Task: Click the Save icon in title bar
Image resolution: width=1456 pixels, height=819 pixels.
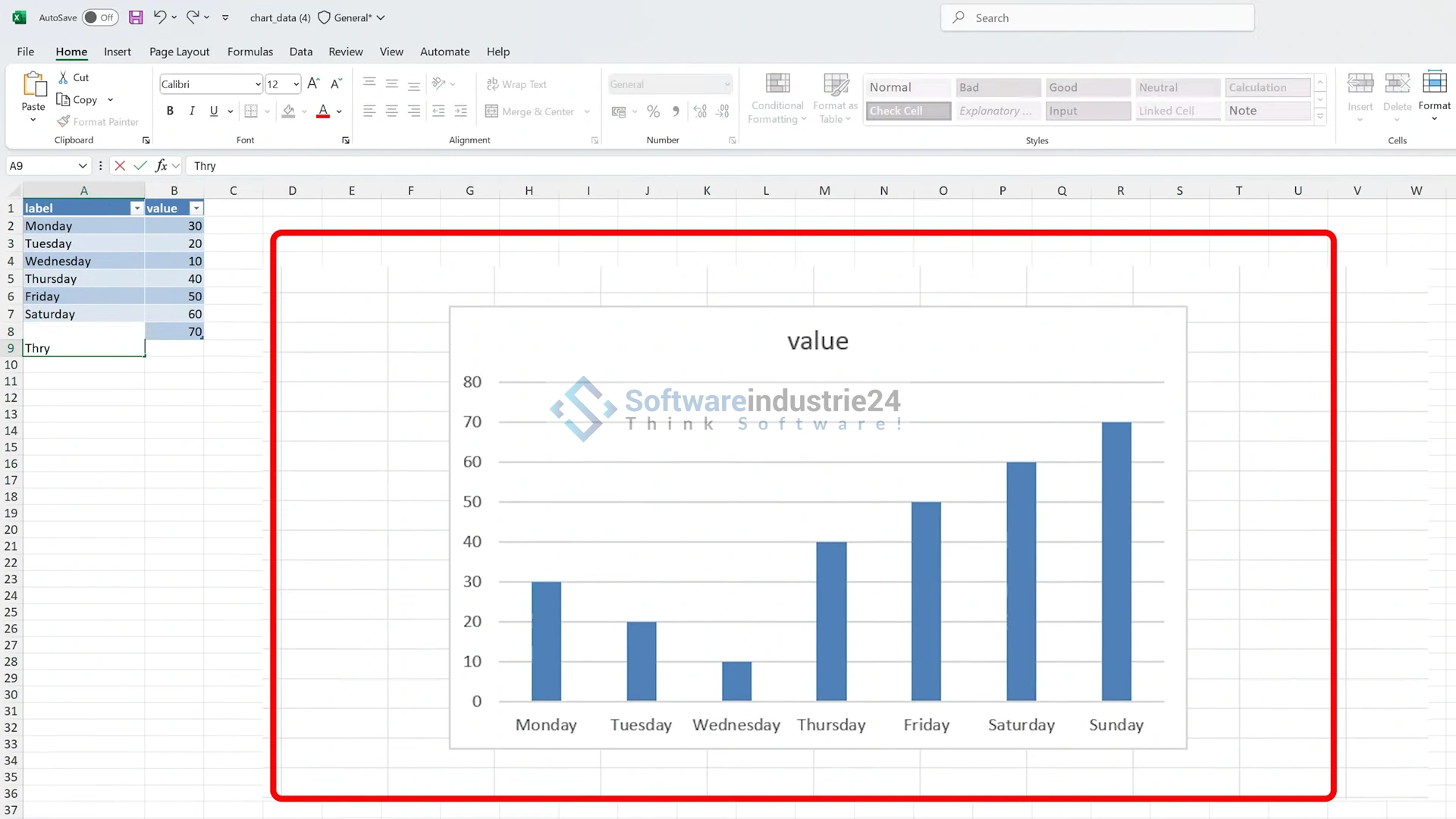Action: point(136,17)
